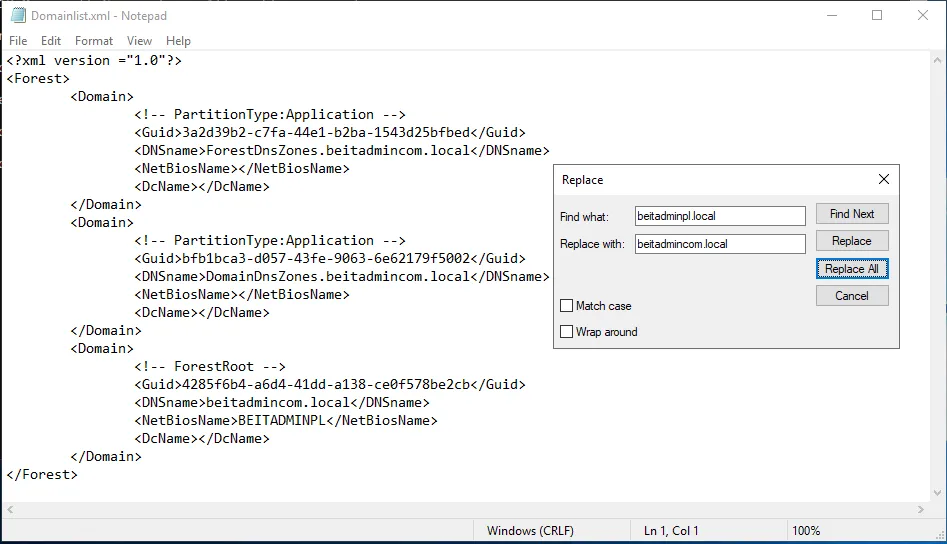This screenshot has width=947, height=544.
Task: Open the File menu
Action: tap(18, 41)
